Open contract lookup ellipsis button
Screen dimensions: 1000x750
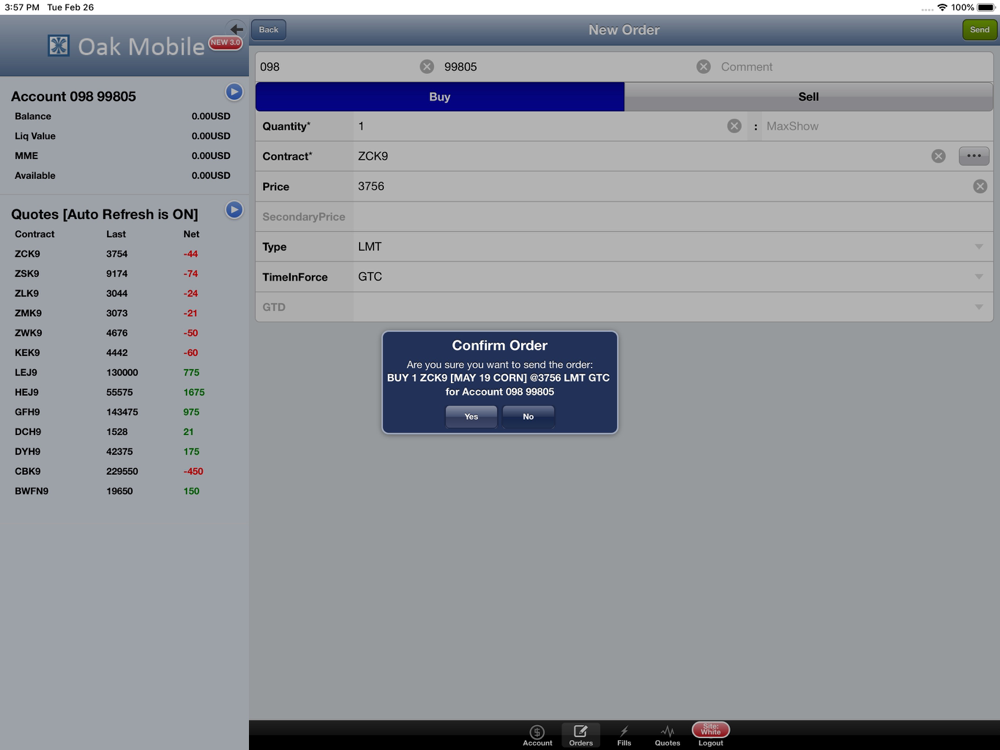tap(973, 156)
